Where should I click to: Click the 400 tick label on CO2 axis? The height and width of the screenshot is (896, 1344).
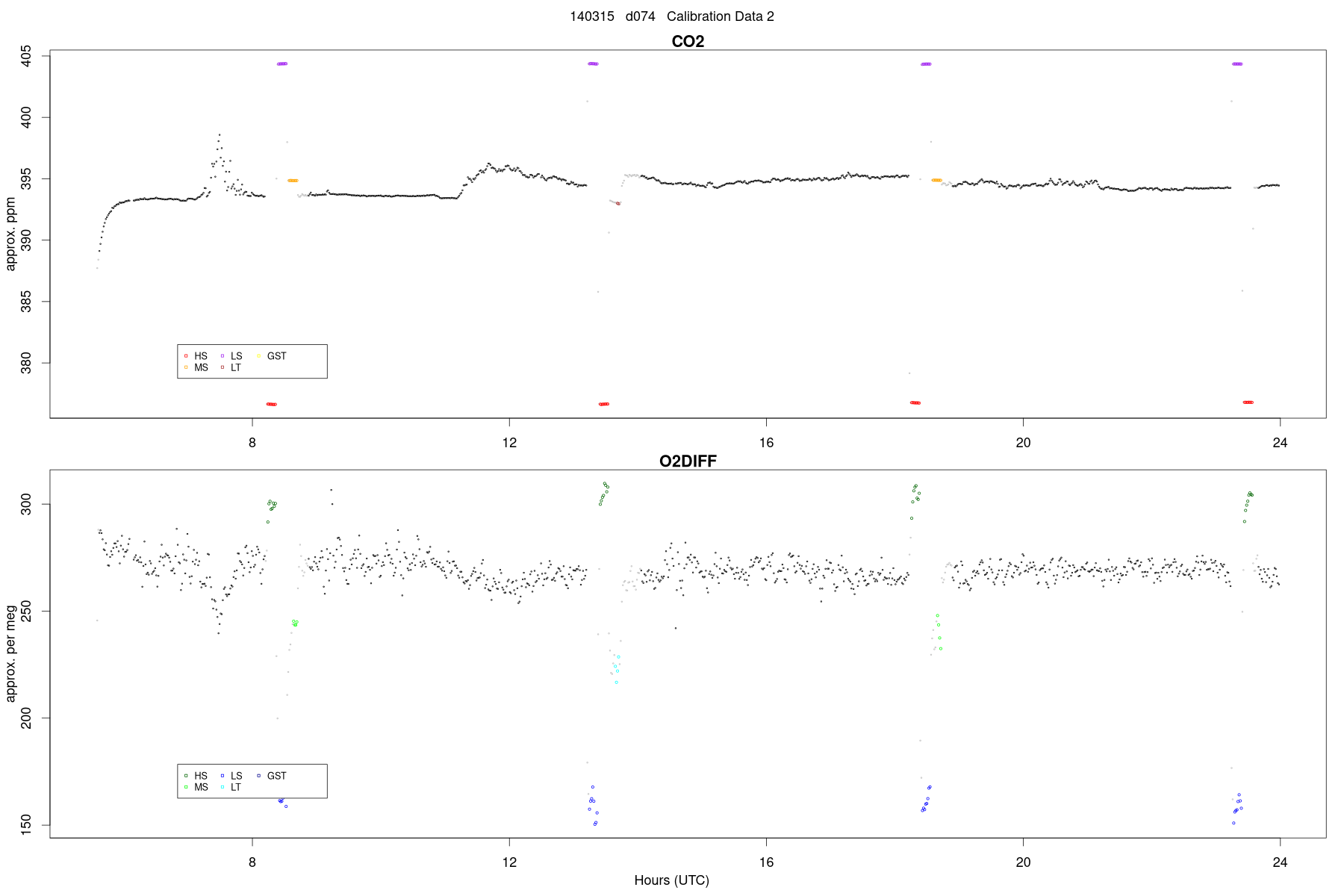tap(26, 117)
